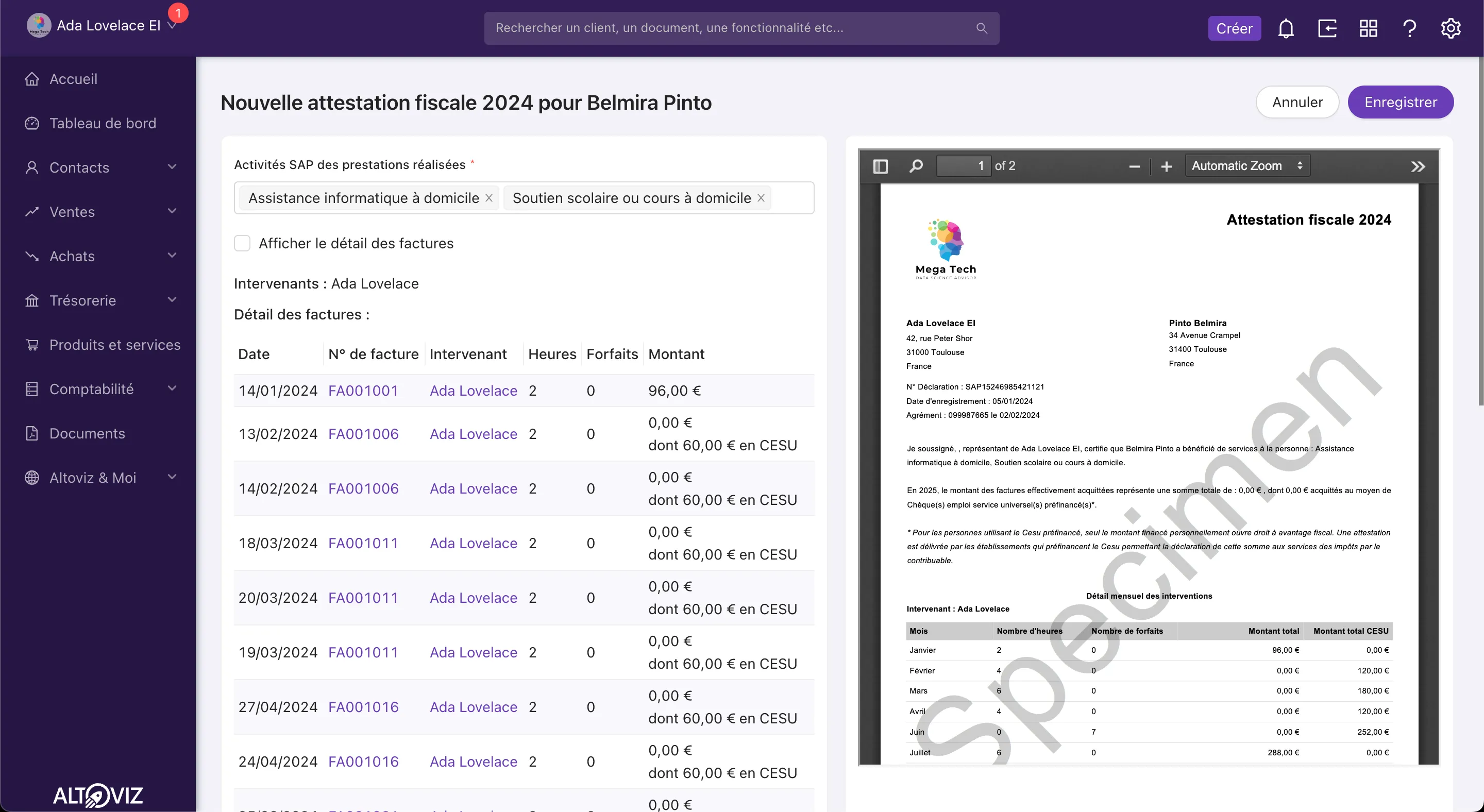Expand the Ventes submenu chevron
Image resolution: width=1484 pixels, height=812 pixels.
[x=172, y=211]
